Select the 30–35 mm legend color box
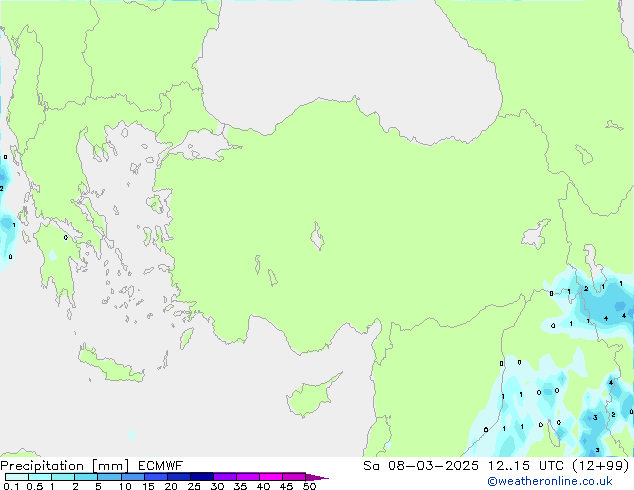This screenshot has width=634, height=490. [x=225, y=477]
